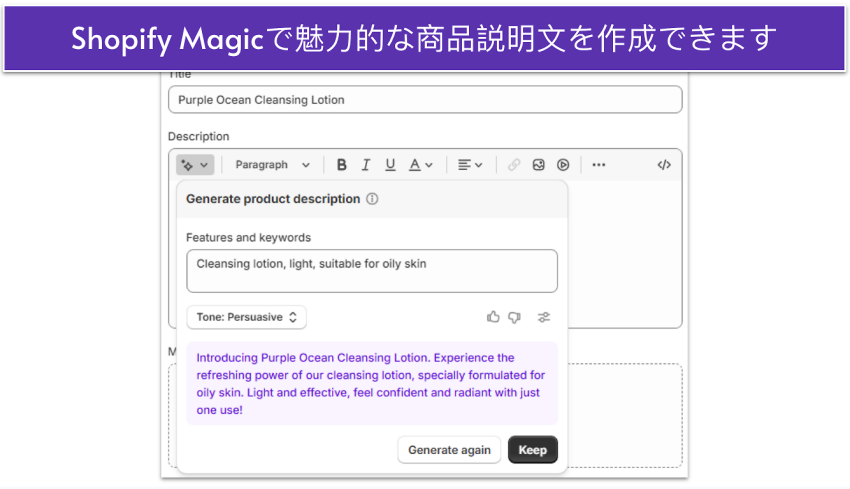Viewport: 850px width, 489px height.
Task: Click the info icon beside Generate product description
Action: click(x=372, y=199)
